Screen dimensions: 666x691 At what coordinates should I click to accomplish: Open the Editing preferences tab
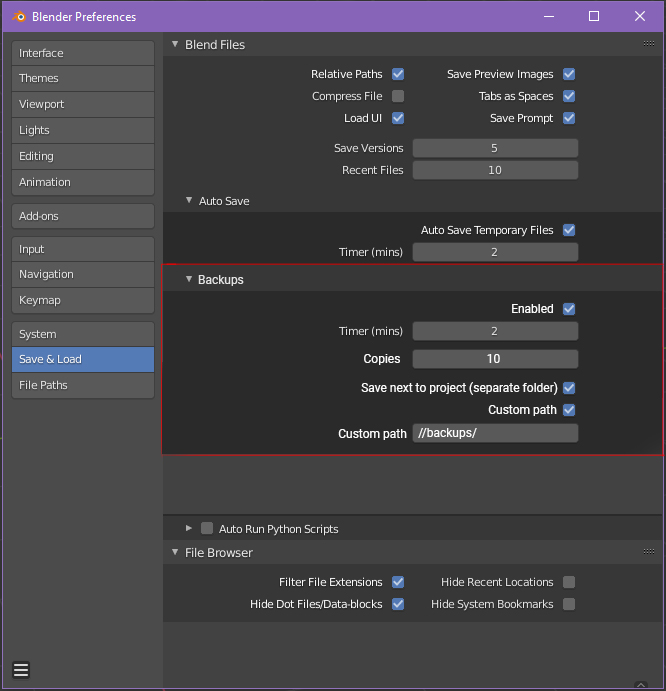(83, 156)
